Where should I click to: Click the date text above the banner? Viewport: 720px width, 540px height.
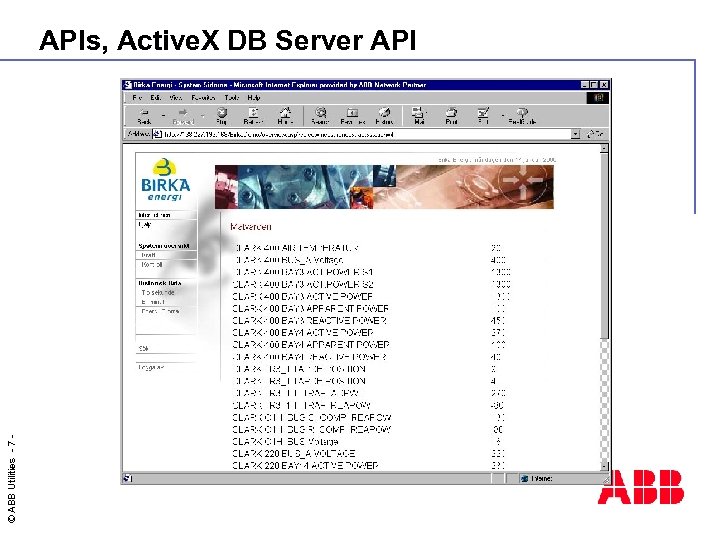[497, 160]
